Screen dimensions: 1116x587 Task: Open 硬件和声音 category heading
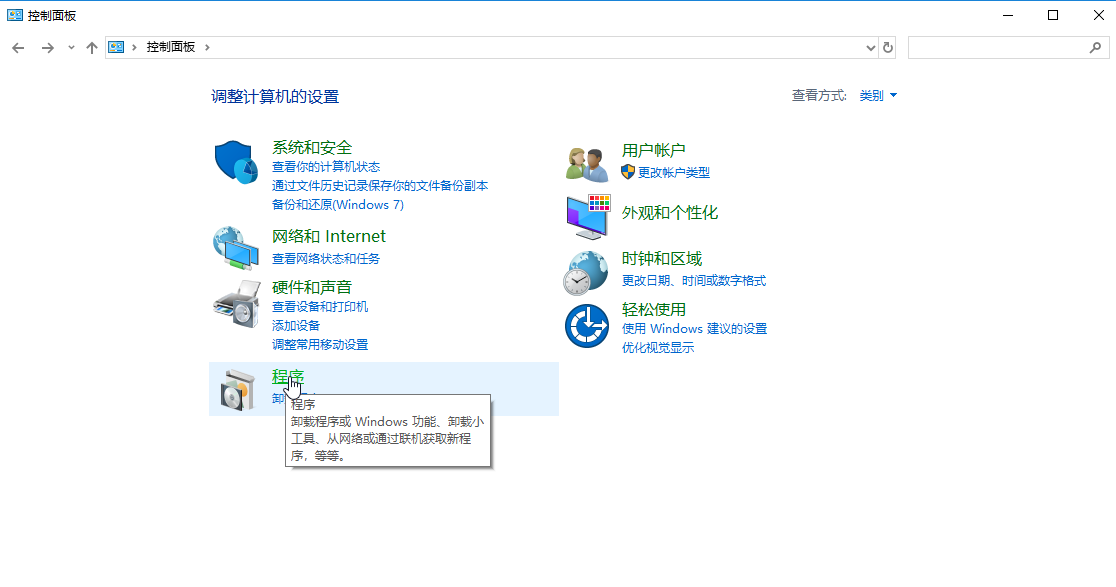click(x=312, y=287)
